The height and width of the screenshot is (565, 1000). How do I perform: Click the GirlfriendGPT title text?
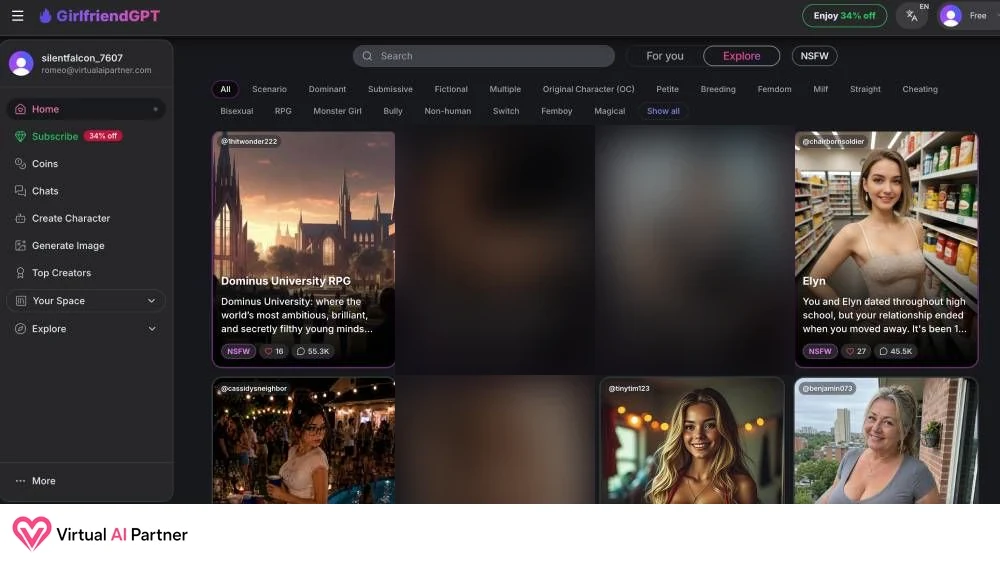[108, 16]
